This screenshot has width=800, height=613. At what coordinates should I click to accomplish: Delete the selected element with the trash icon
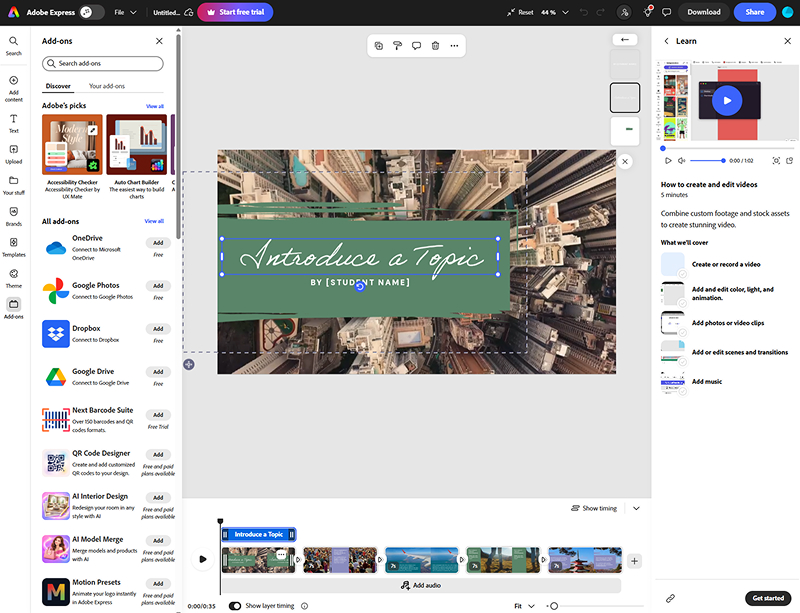click(x=435, y=45)
